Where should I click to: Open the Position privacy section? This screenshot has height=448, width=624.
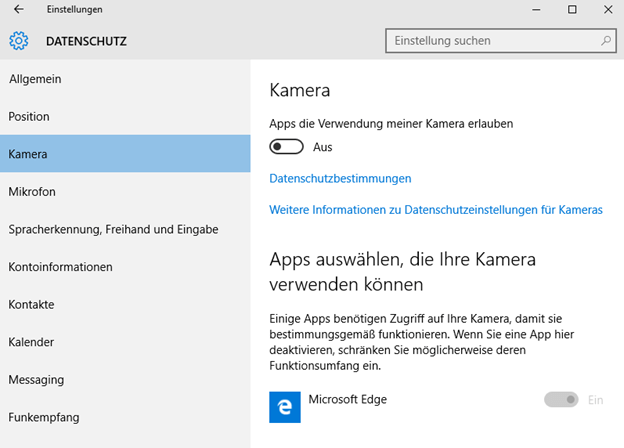pyautogui.click(x=125, y=116)
